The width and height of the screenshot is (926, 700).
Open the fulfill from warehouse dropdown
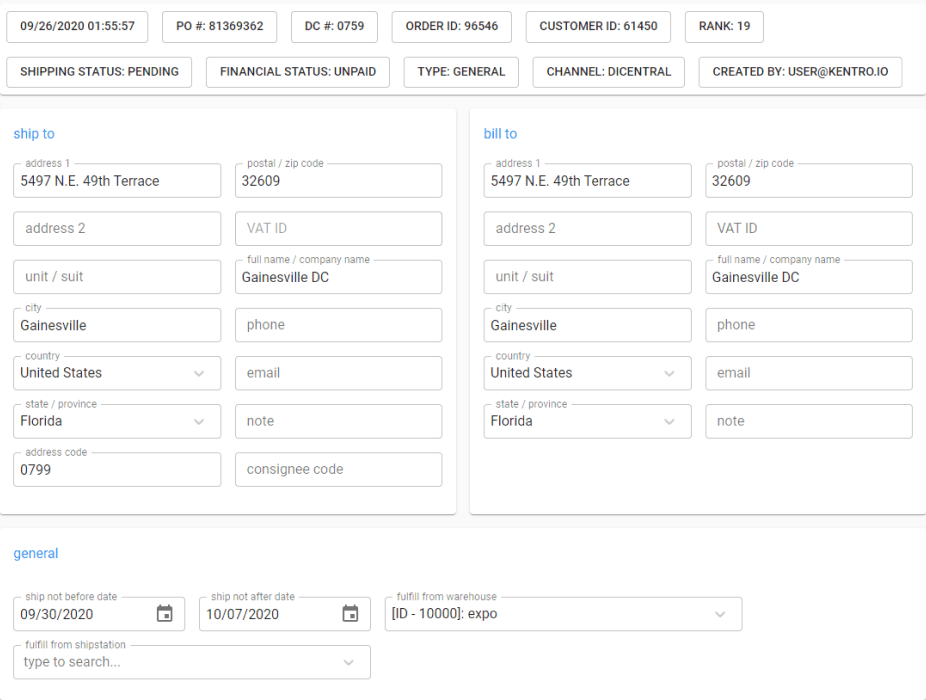720,614
